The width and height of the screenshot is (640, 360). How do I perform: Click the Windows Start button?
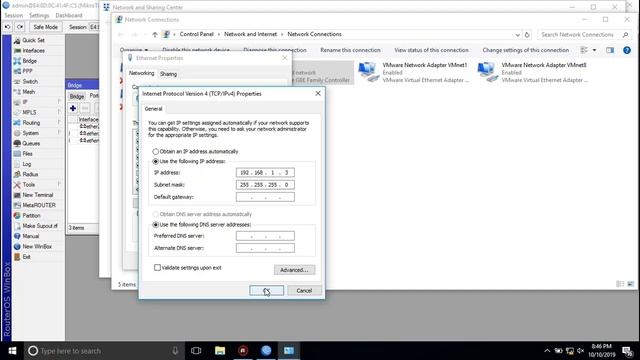[x=12, y=351]
